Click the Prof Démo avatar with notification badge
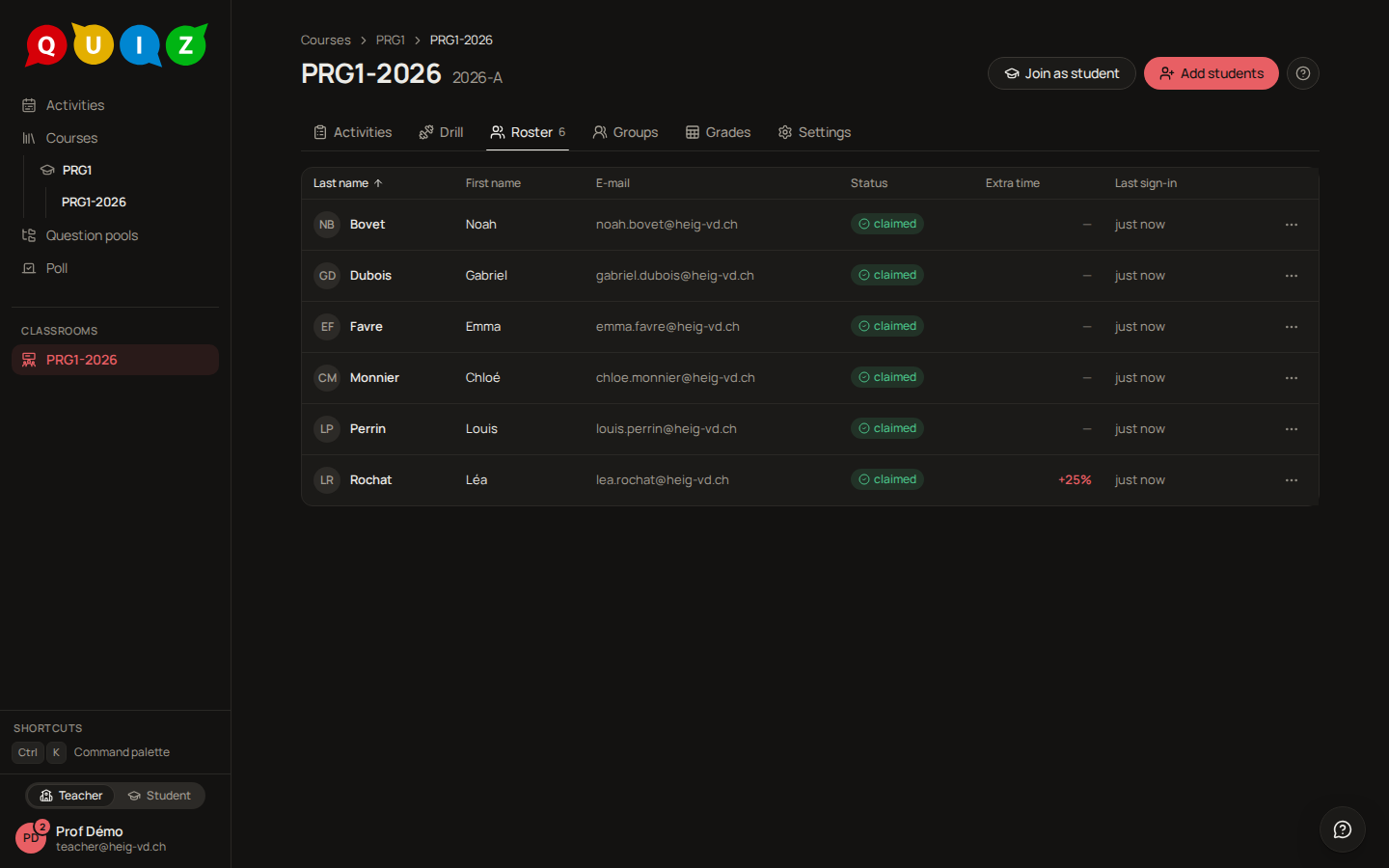 pyautogui.click(x=31, y=837)
